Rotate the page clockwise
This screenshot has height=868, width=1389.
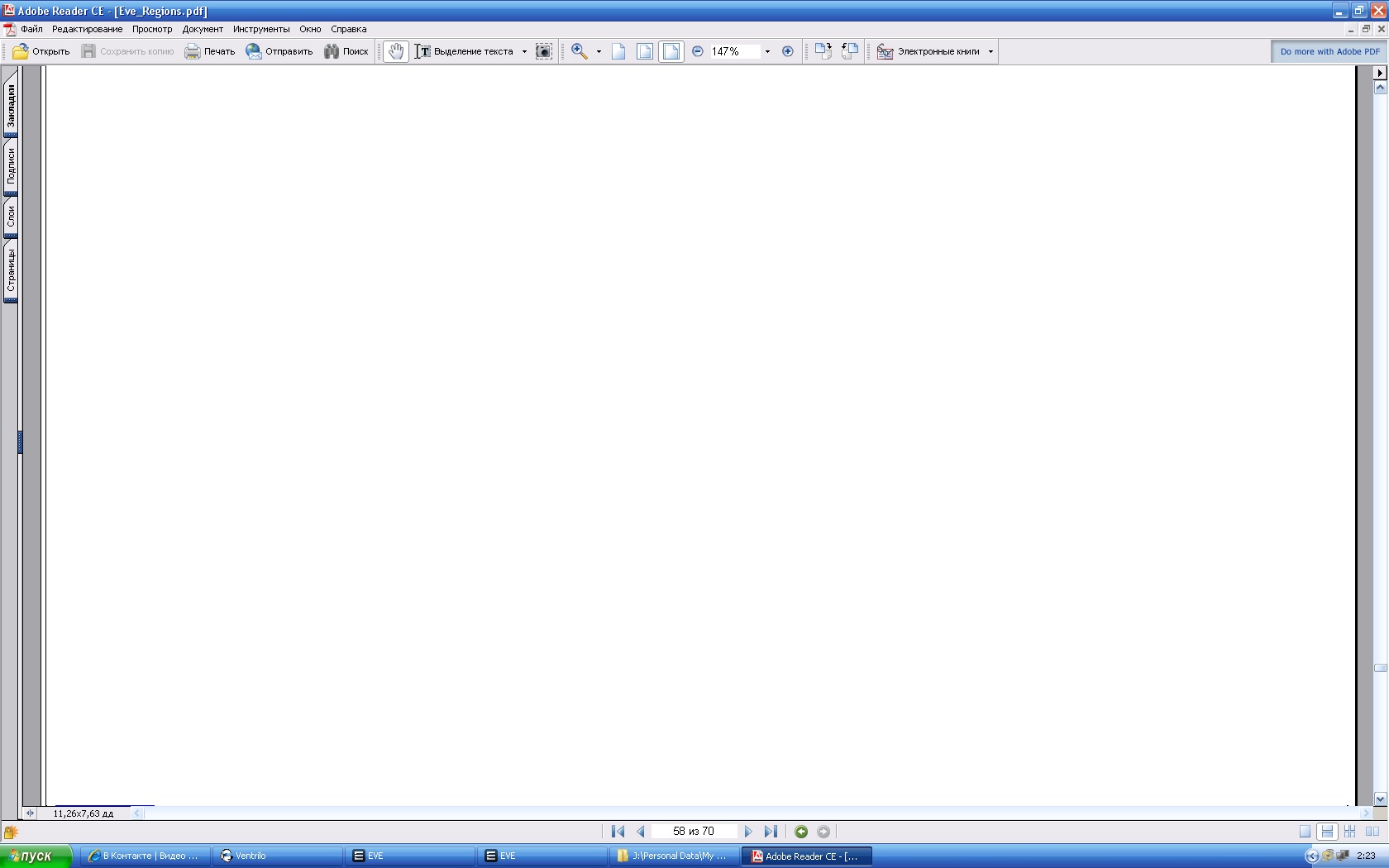[x=823, y=51]
